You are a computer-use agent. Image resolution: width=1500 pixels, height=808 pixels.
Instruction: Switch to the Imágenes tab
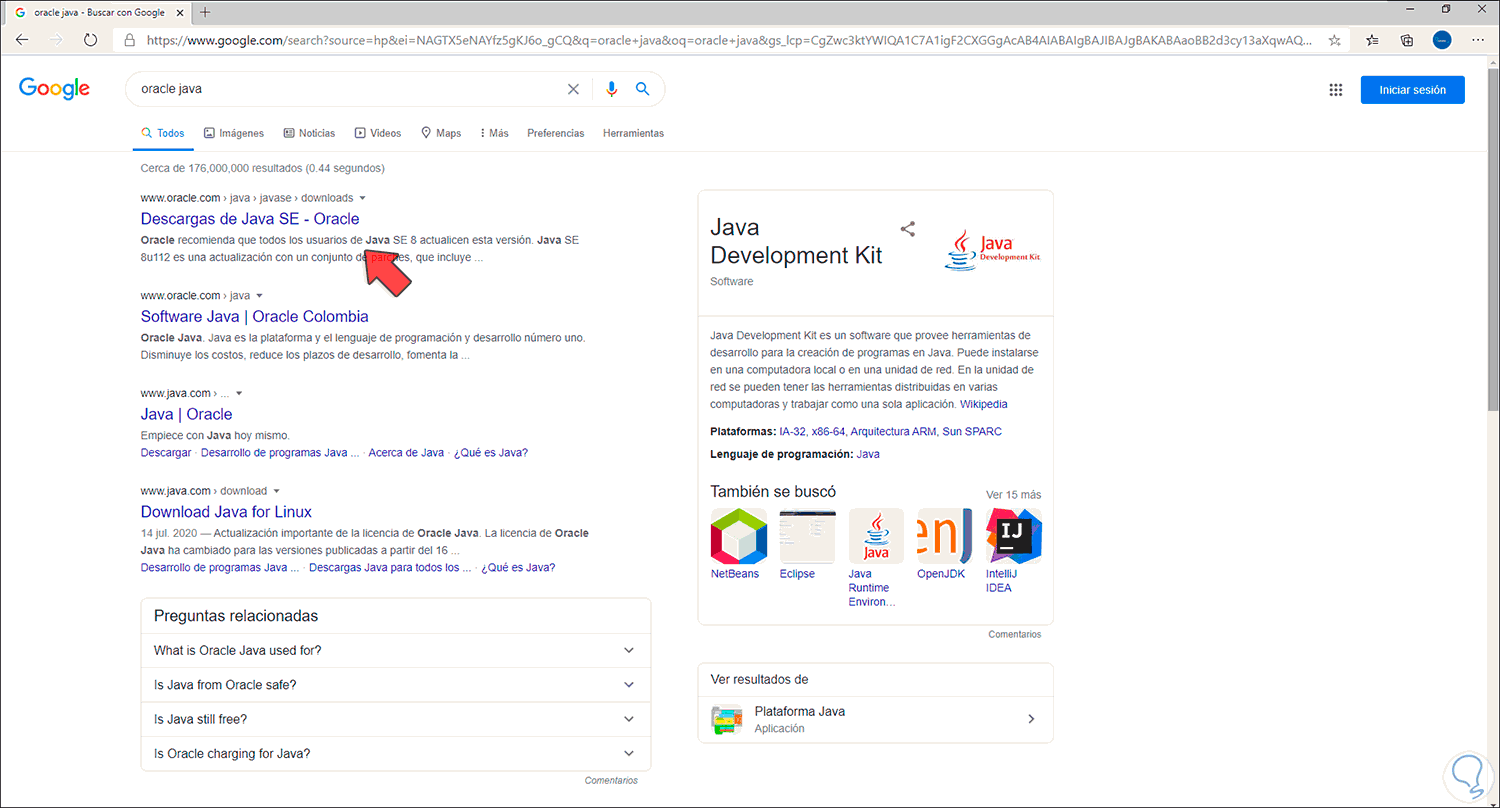pos(234,133)
